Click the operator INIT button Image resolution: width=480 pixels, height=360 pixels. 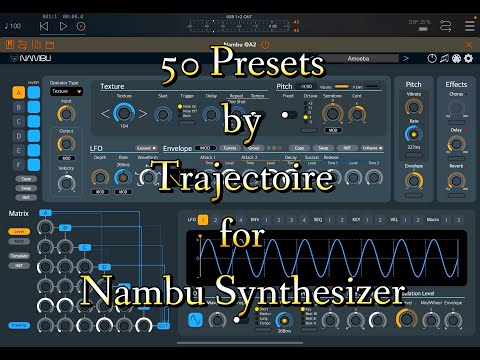(x=26, y=197)
